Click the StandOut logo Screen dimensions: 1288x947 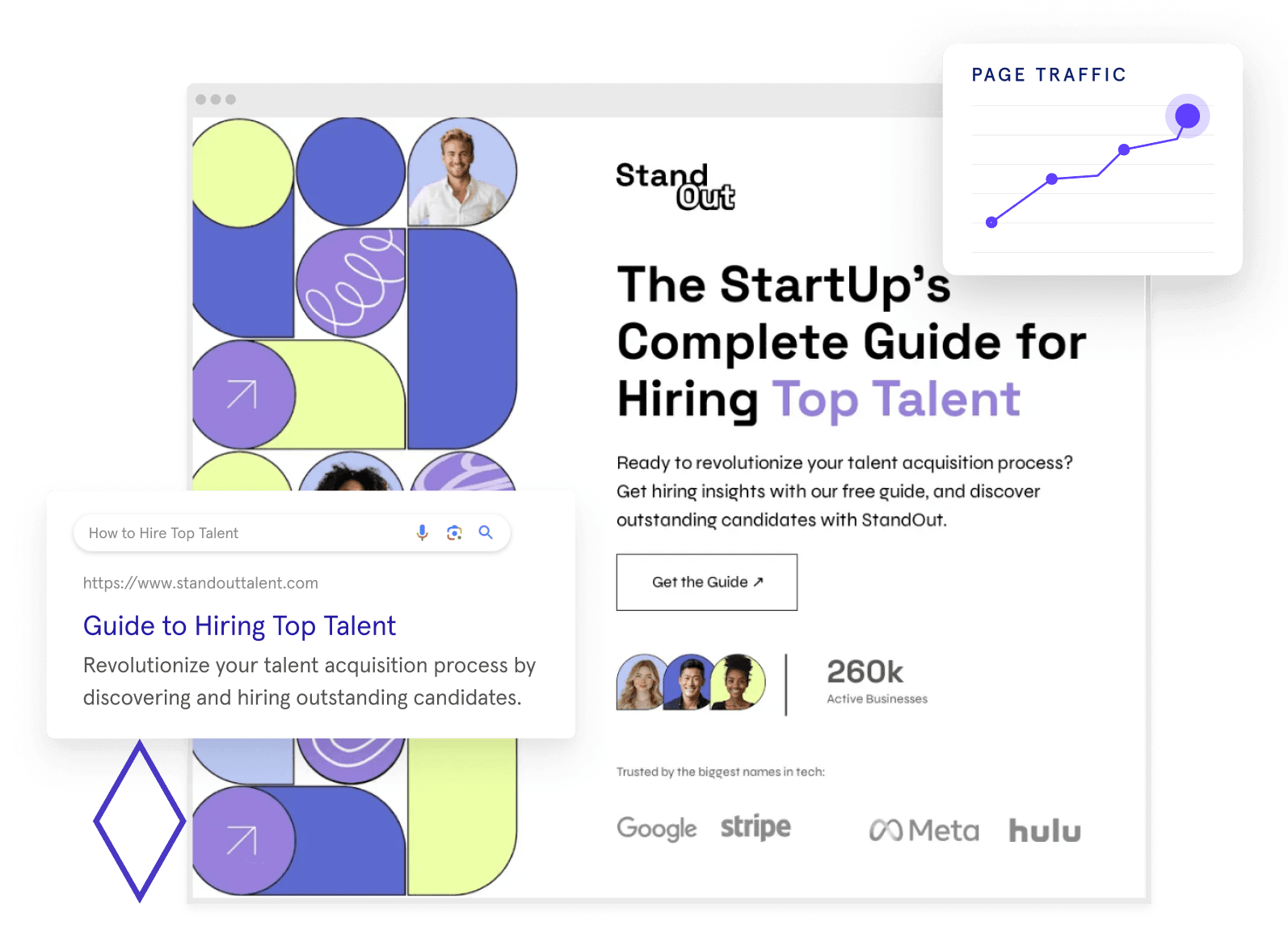coord(676,186)
